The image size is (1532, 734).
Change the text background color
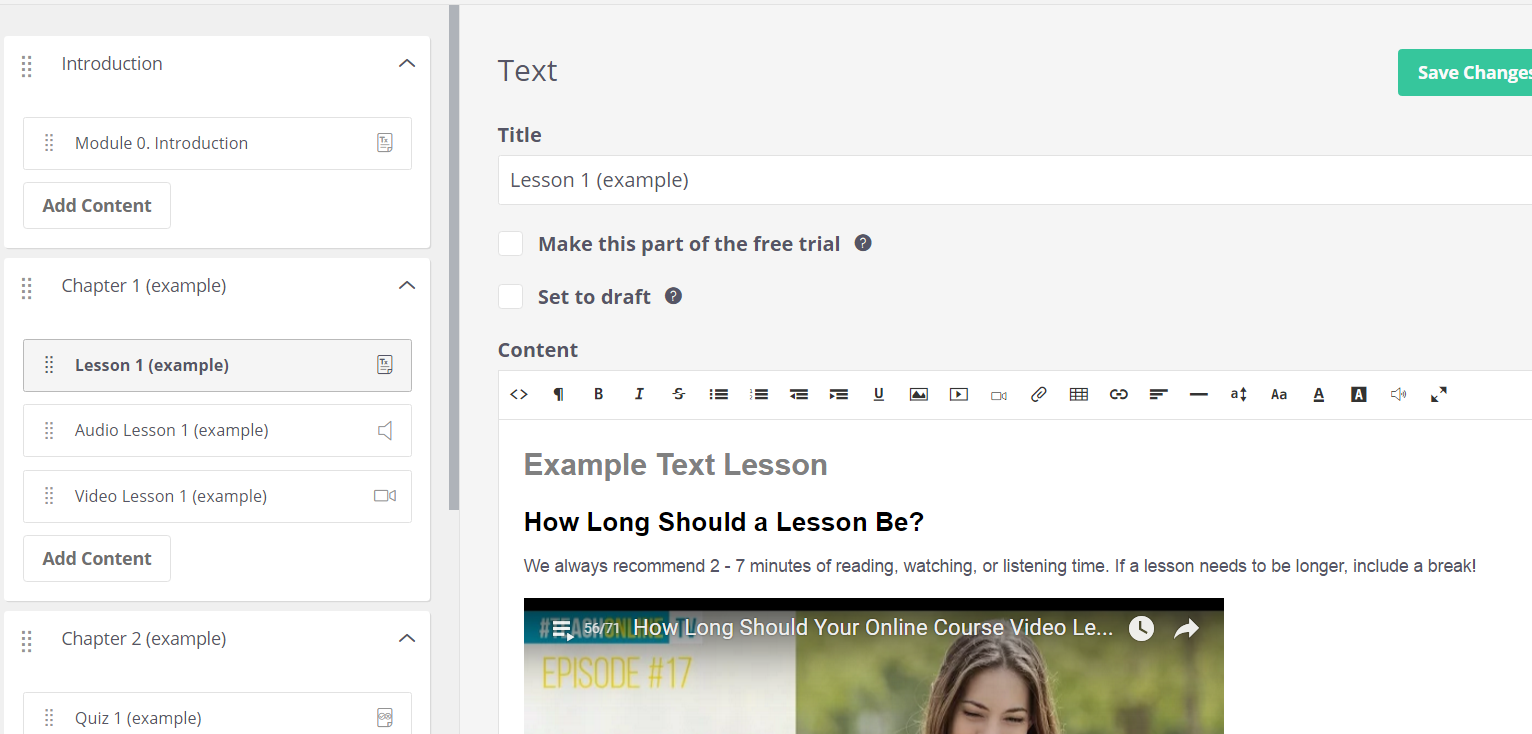tap(1359, 394)
